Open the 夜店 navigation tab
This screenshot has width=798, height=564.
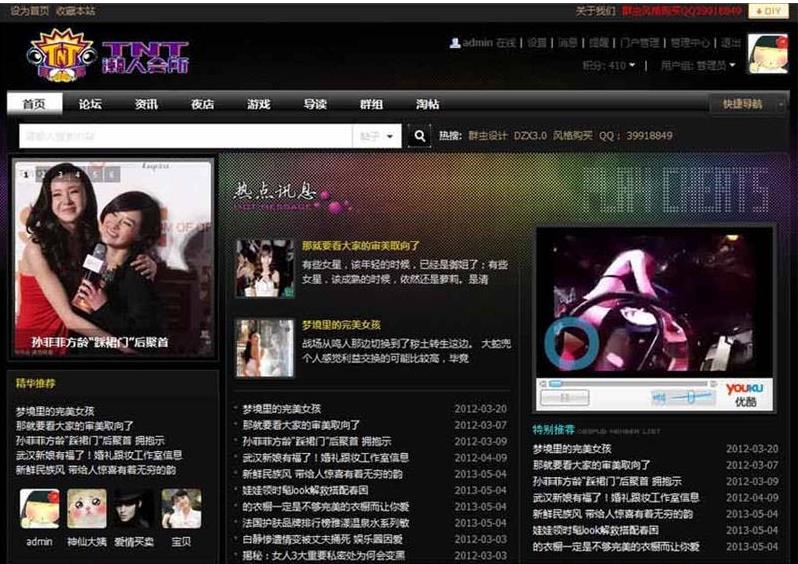[x=202, y=104]
